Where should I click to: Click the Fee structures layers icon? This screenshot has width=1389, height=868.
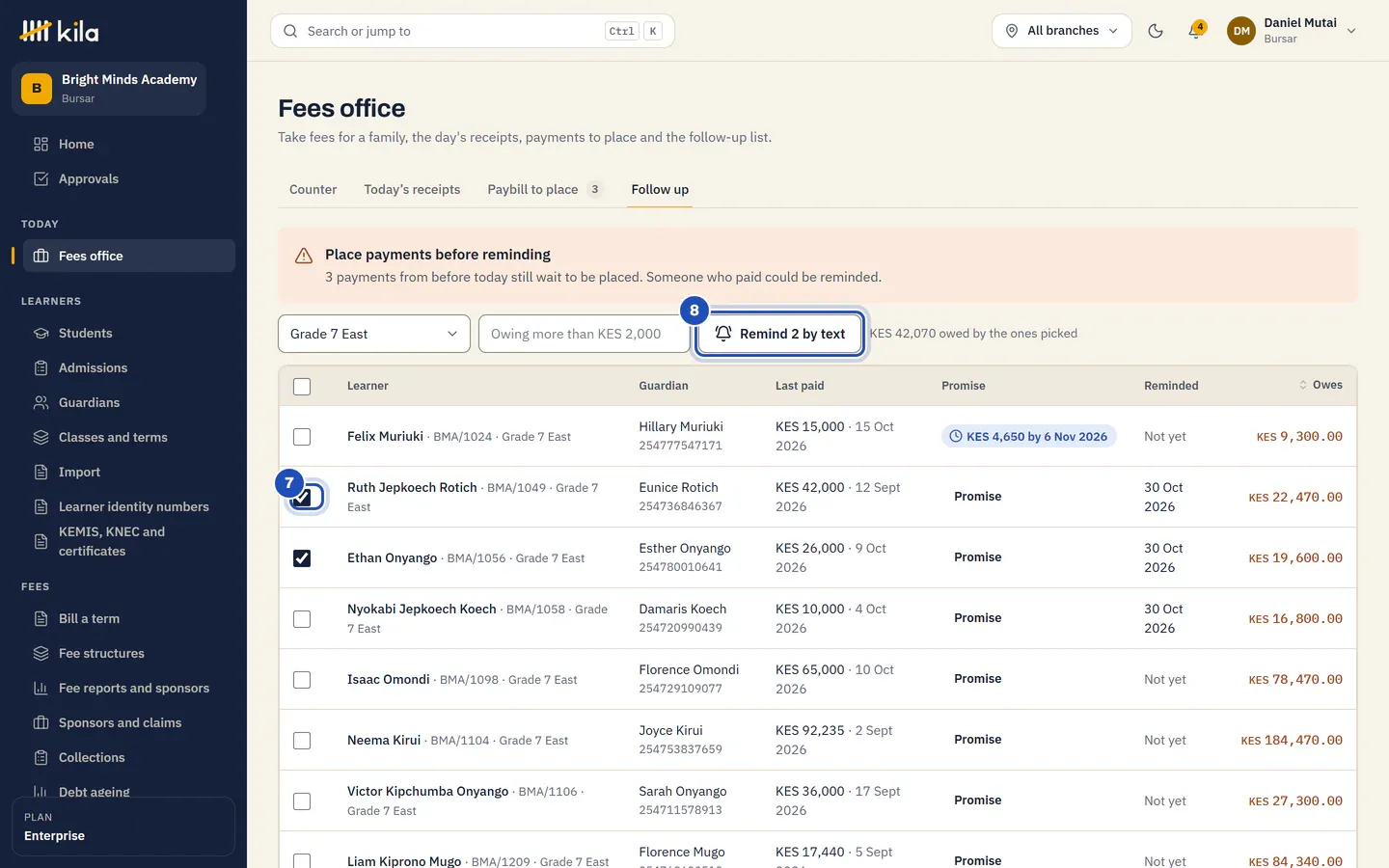pos(41,653)
